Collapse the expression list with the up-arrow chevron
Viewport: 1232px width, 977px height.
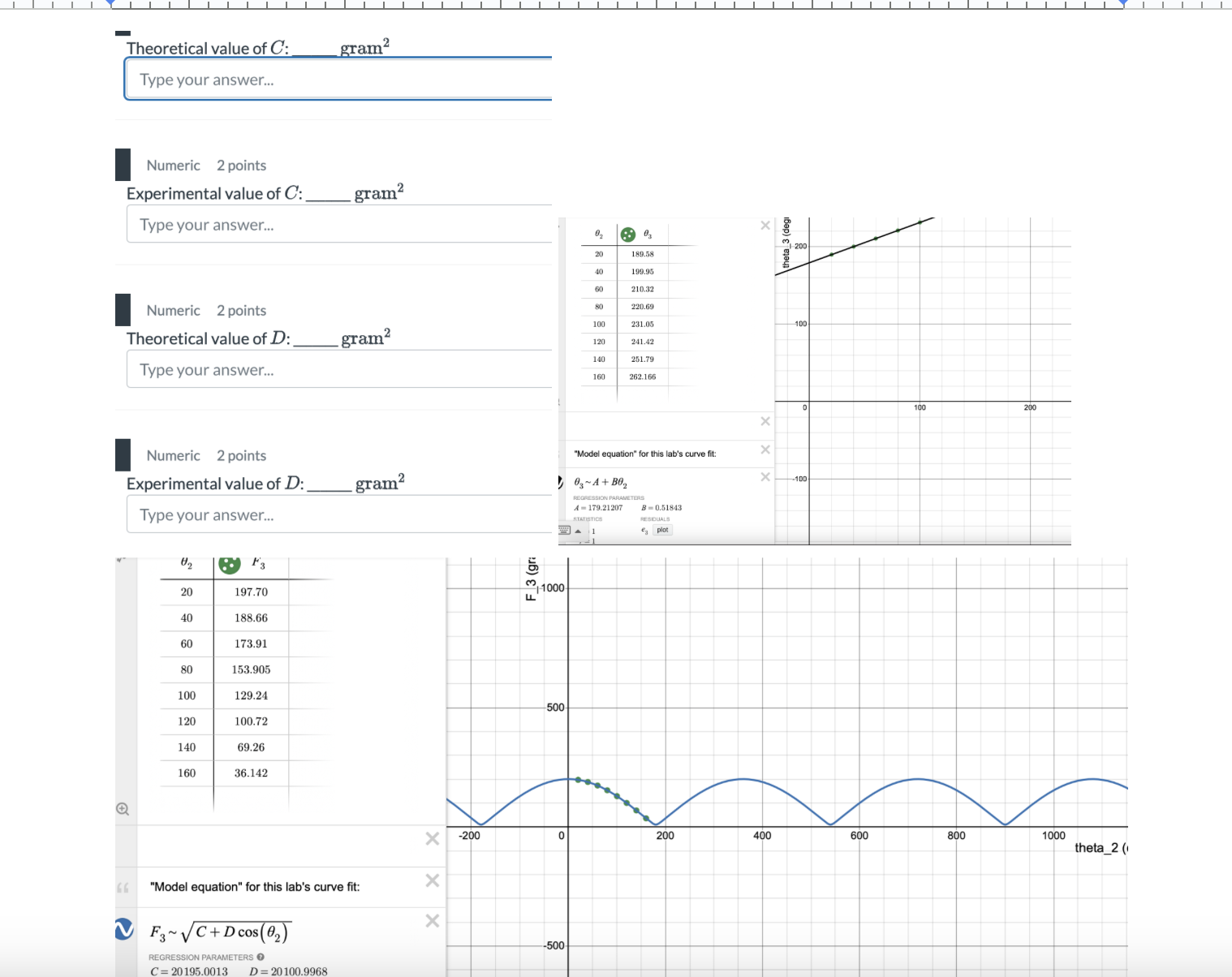coord(579,532)
